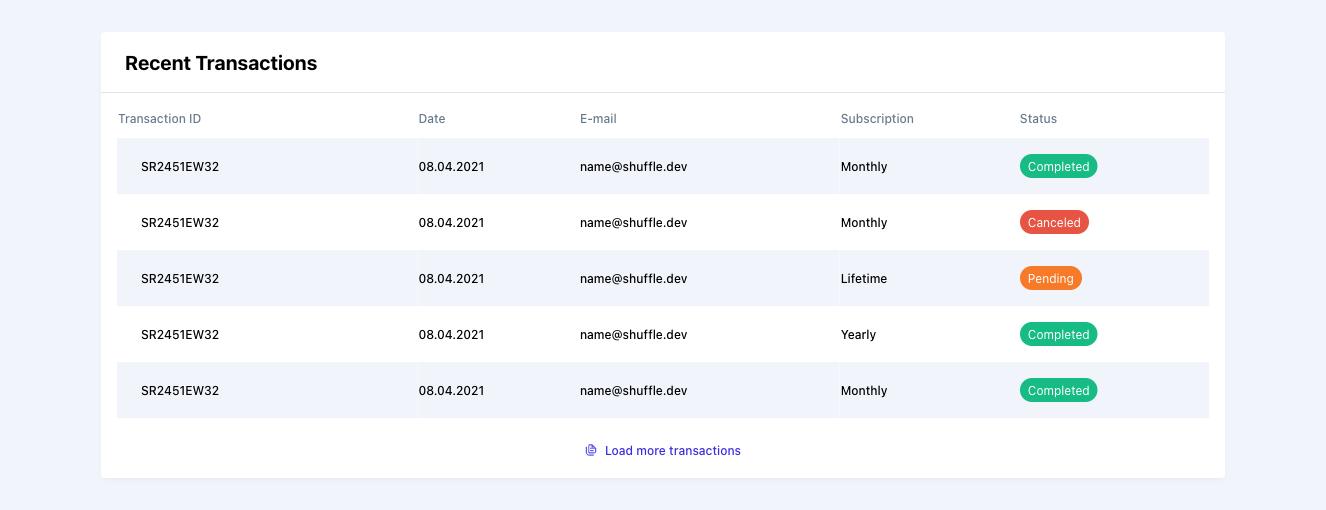Click the date in the Pending row
Viewport: 1326px width, 510px height.
[x=451, y=279]
